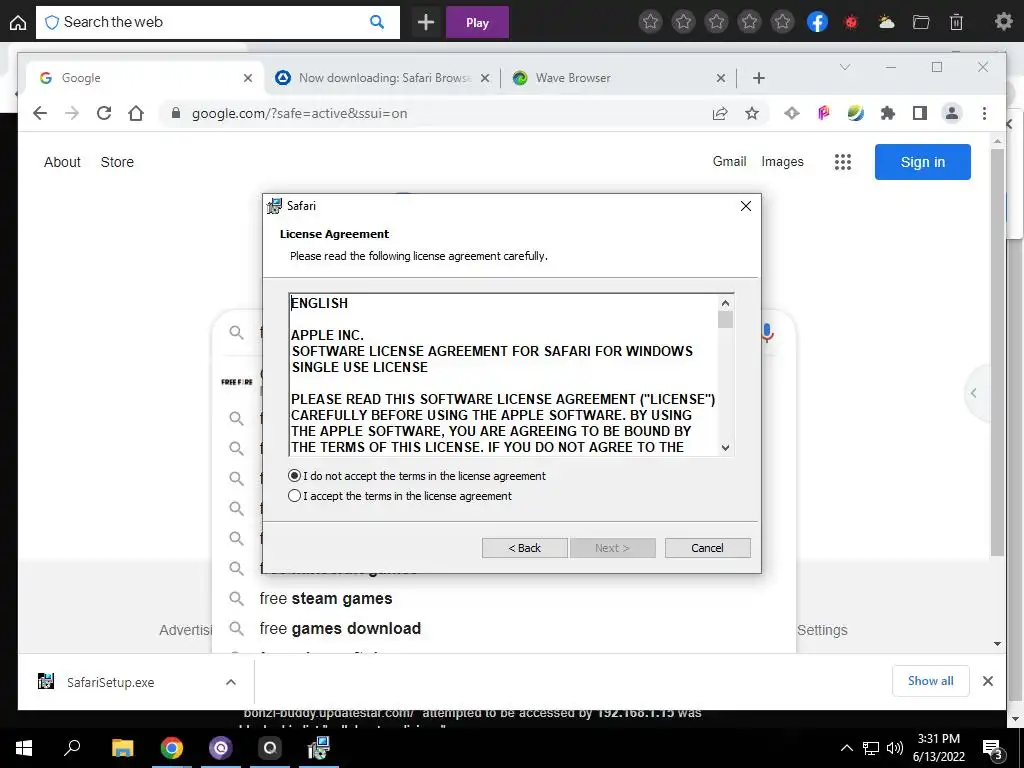Click Show all downloads
The width and height of the screenshot is (1024, 768).
931,680
